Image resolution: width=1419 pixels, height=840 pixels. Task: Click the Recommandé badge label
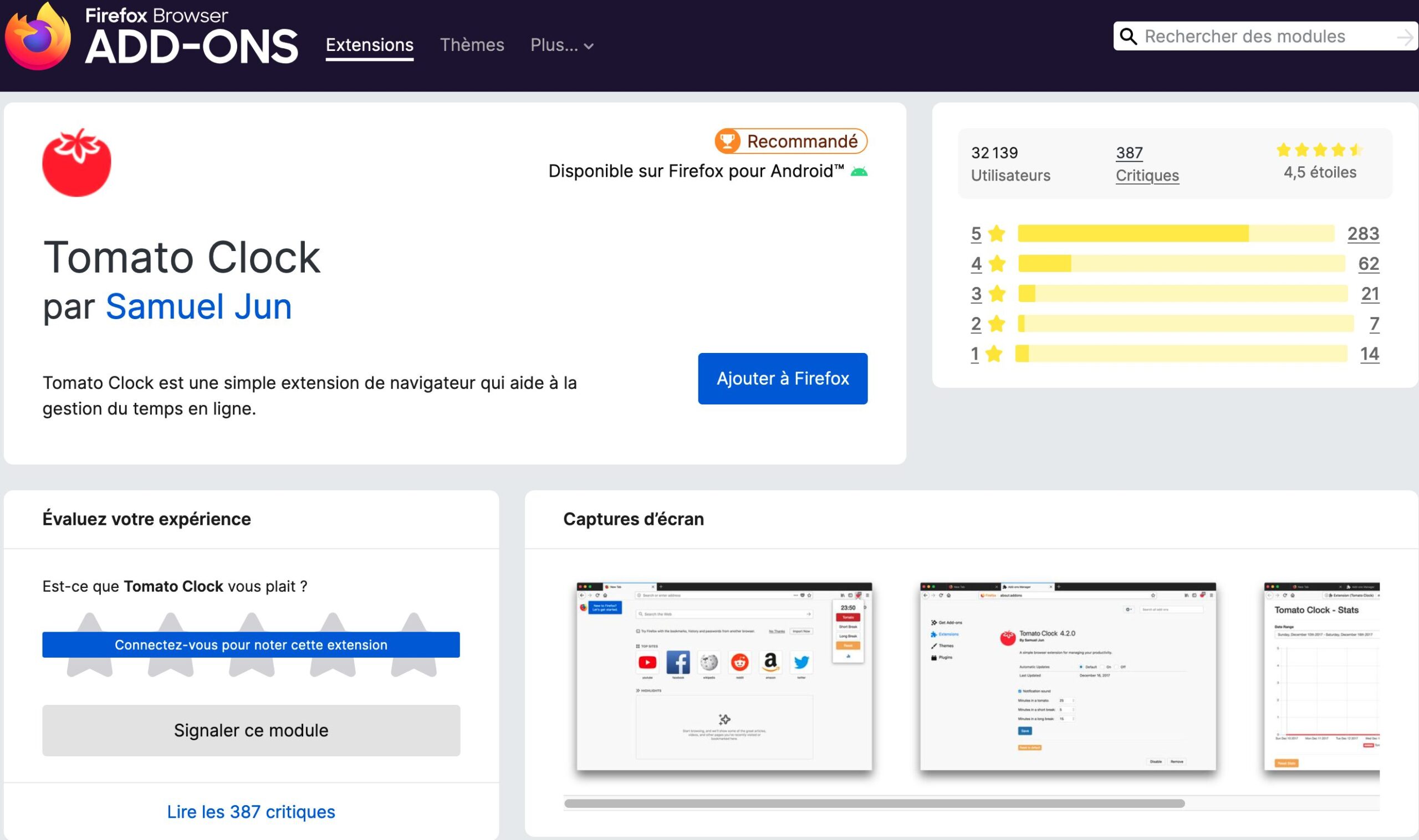(803, 141)
